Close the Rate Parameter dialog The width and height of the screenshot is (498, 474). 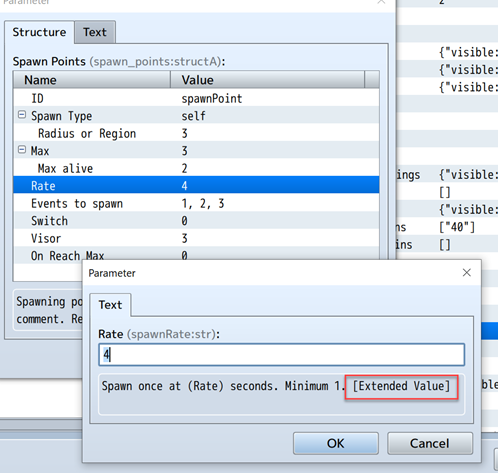click(467, 273)
